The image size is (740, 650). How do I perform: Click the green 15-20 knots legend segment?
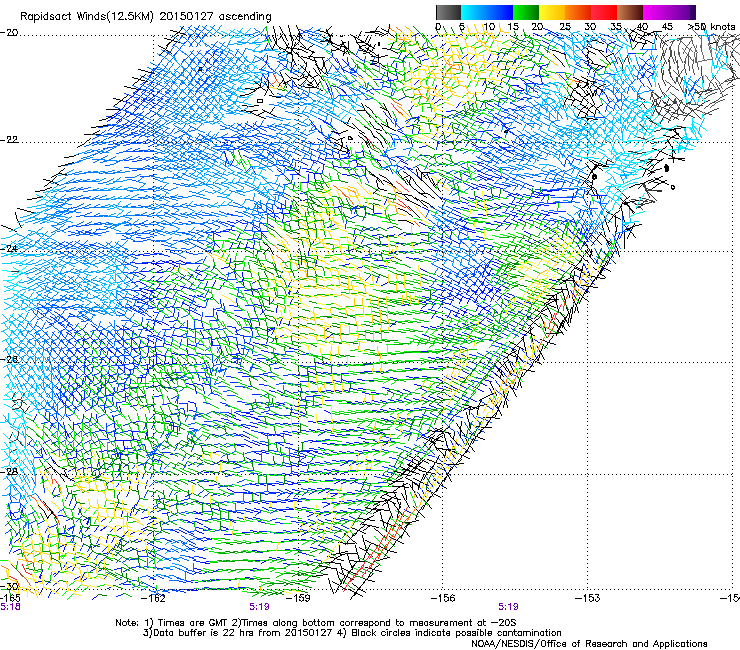pyautogui.click(x=526, y=12)
